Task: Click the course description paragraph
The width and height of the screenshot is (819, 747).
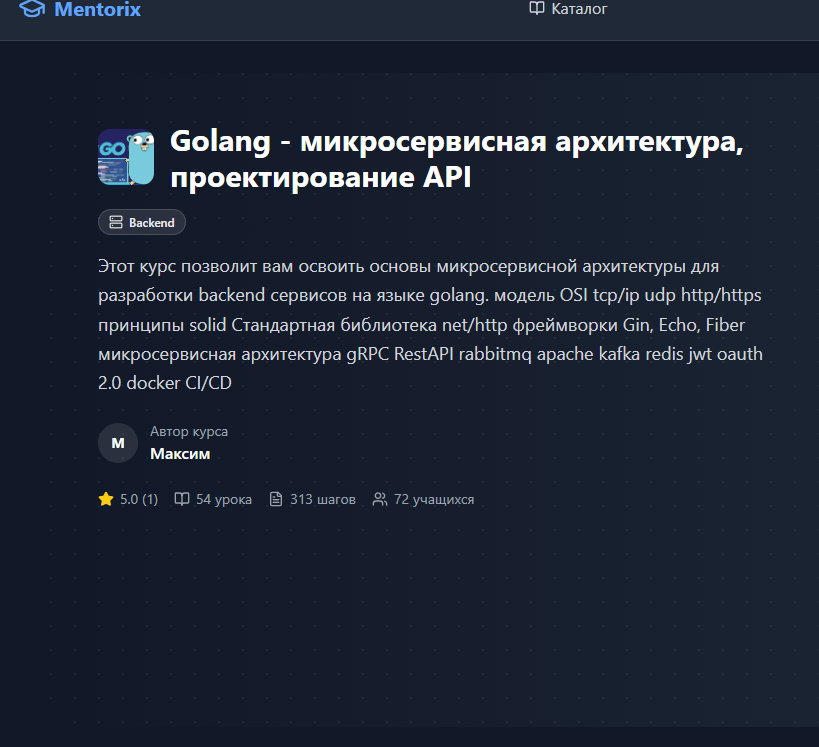Action: [430, 324]
